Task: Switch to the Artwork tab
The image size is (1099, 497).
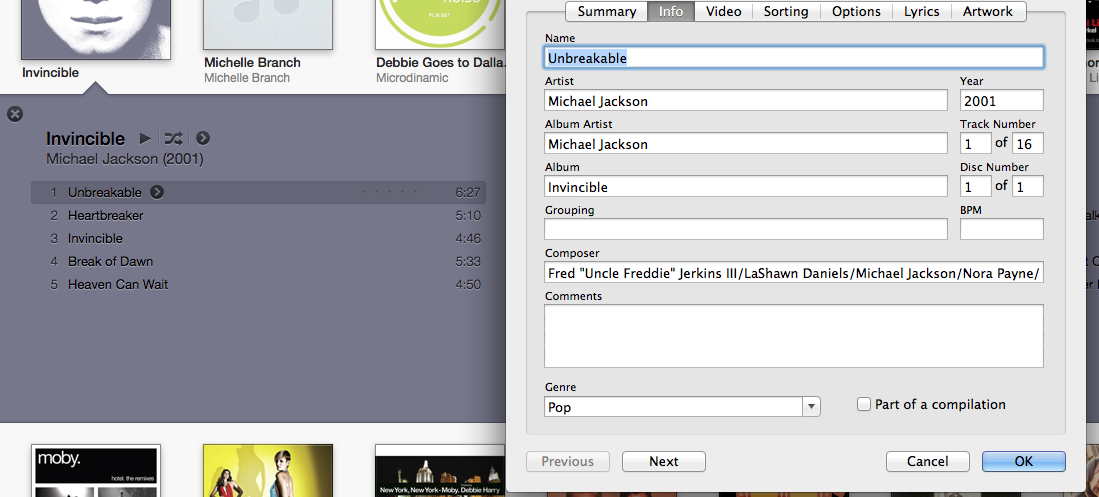Action: coord(988,11)
